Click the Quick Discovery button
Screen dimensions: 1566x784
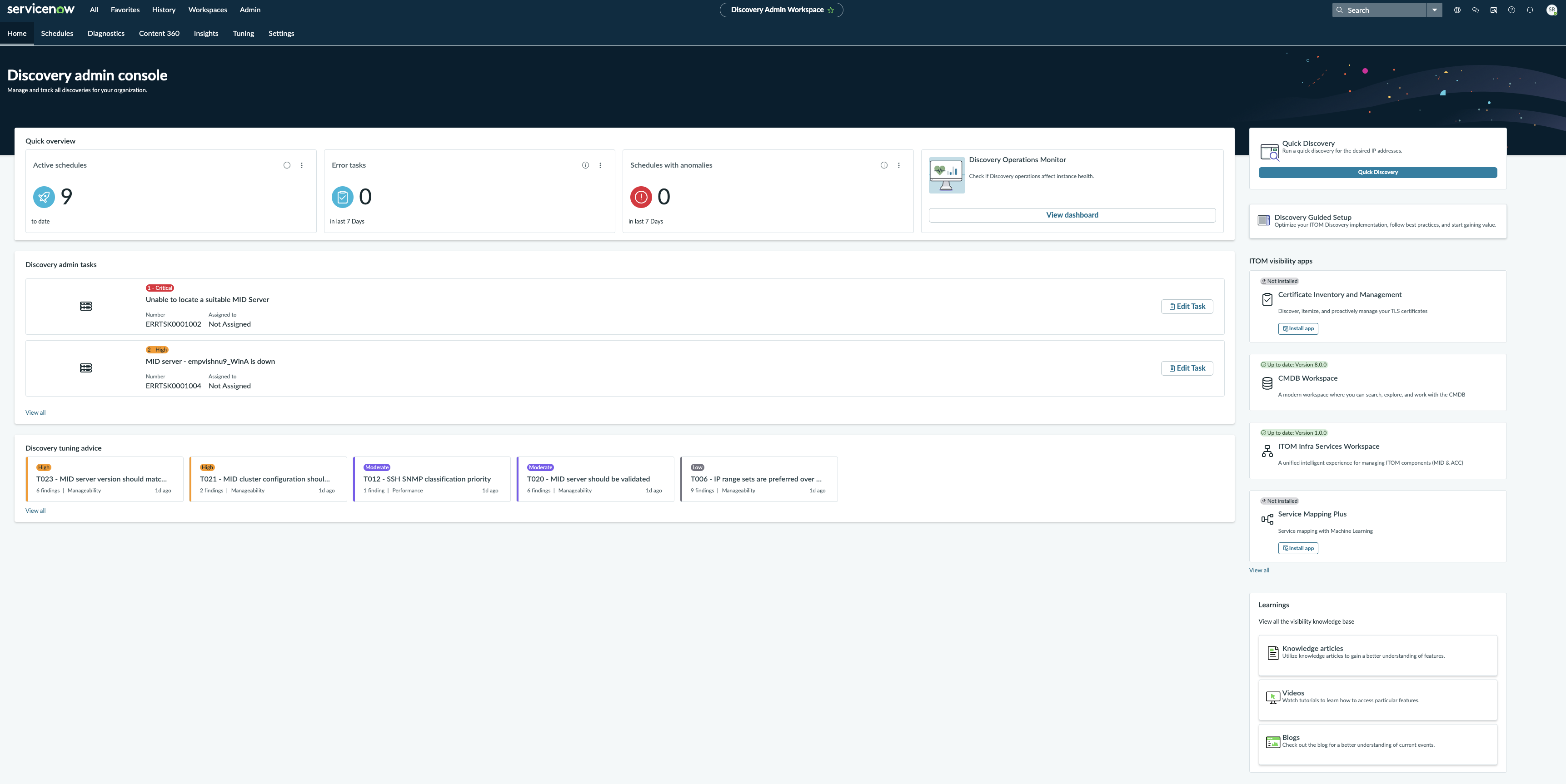tap(1377, 173)
